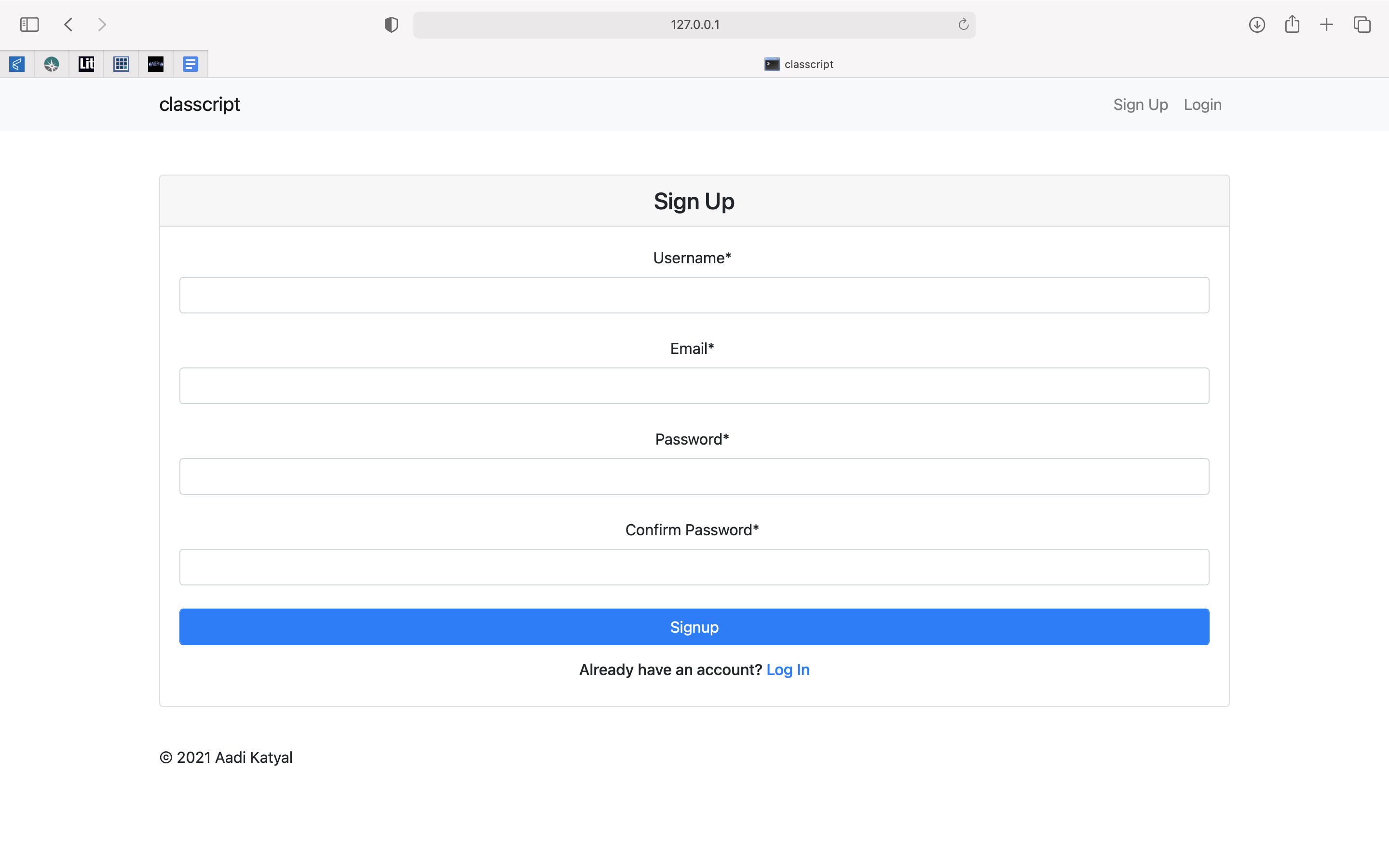This screenshot has width=1389, height=868.
Task: Select the classcript browser tab
Action: point(798,64)
